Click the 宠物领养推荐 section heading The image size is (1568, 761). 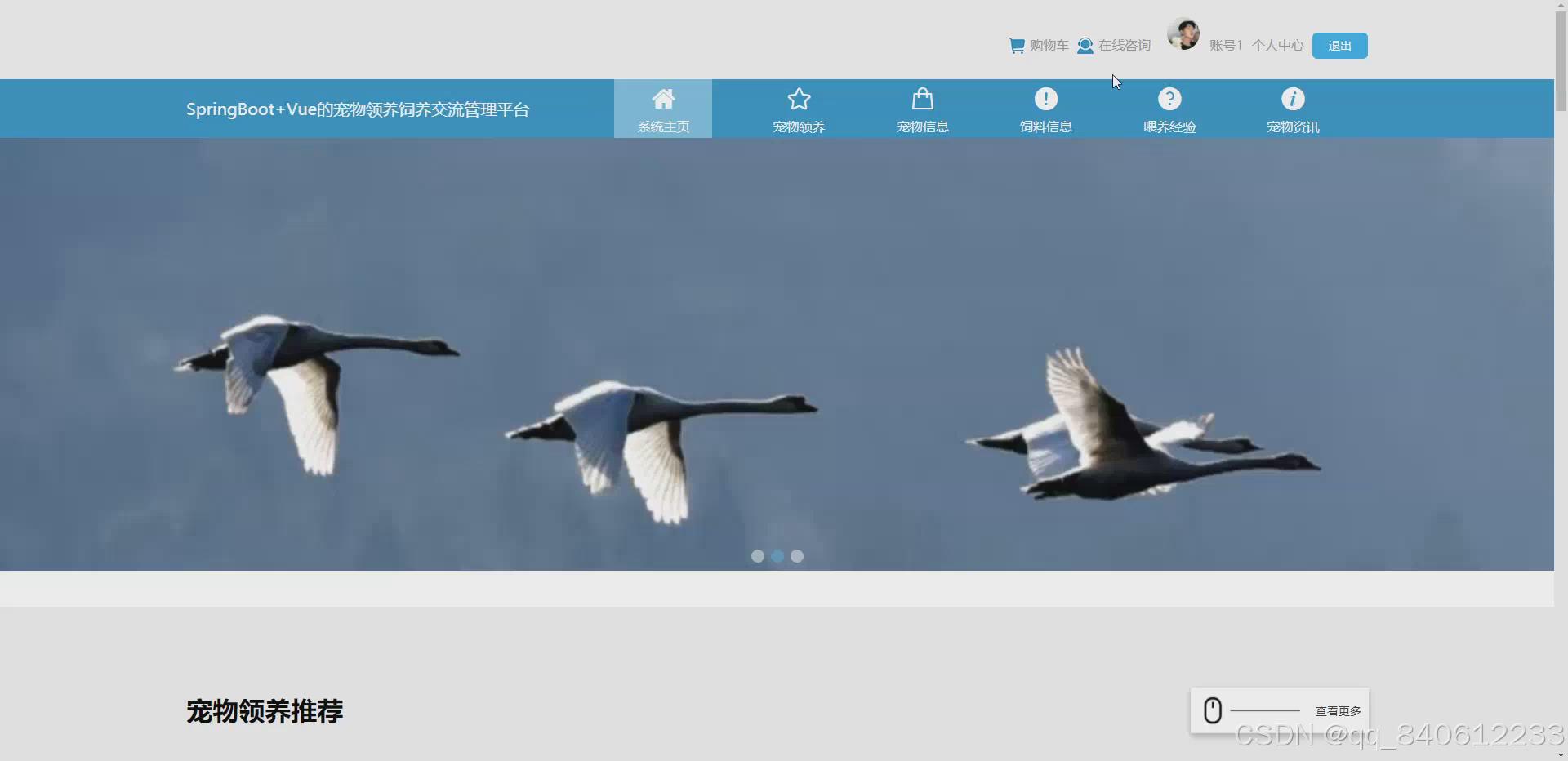pyautogui.click(x=265, y=711)
